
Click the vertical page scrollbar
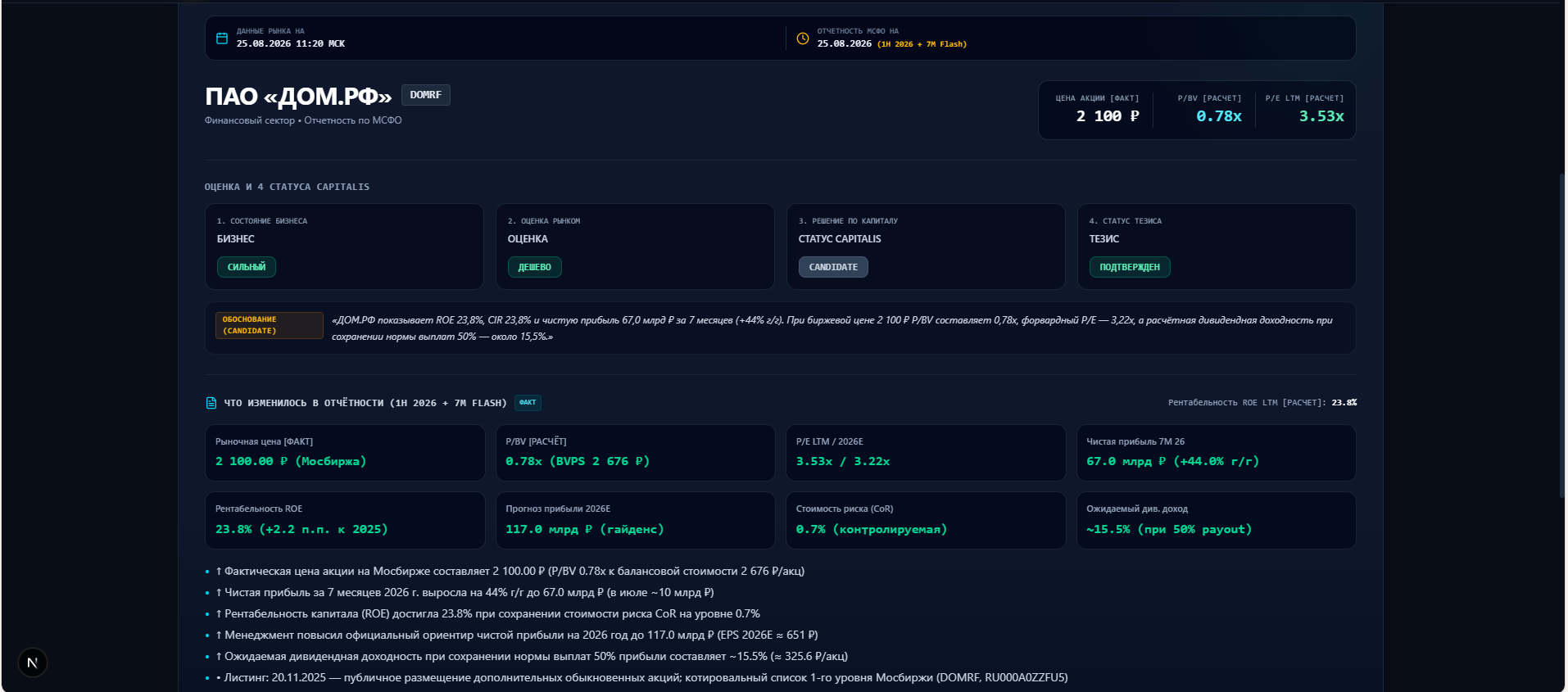point(1561,336)
